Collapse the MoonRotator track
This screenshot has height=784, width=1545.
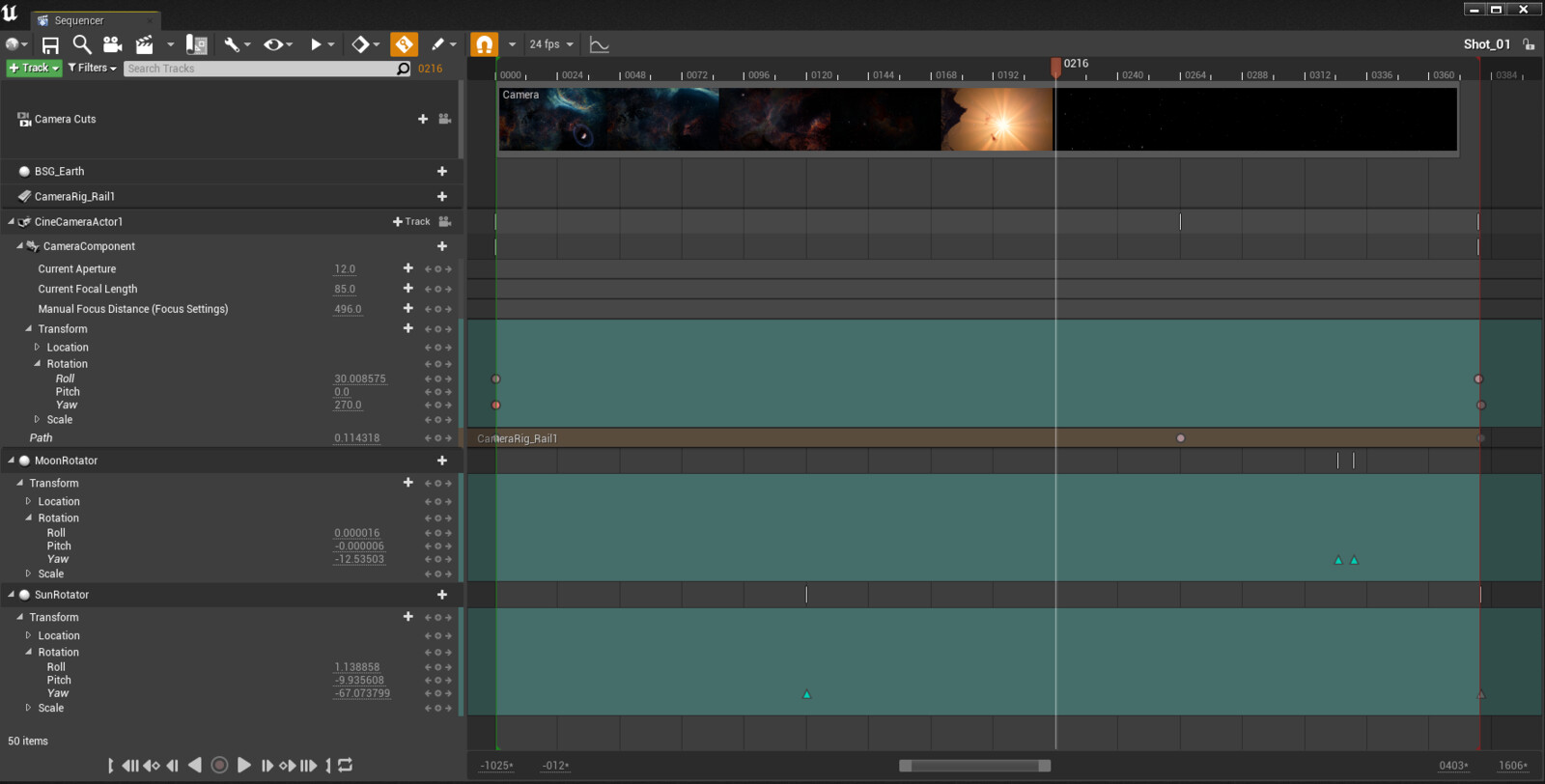coord(12,461)
